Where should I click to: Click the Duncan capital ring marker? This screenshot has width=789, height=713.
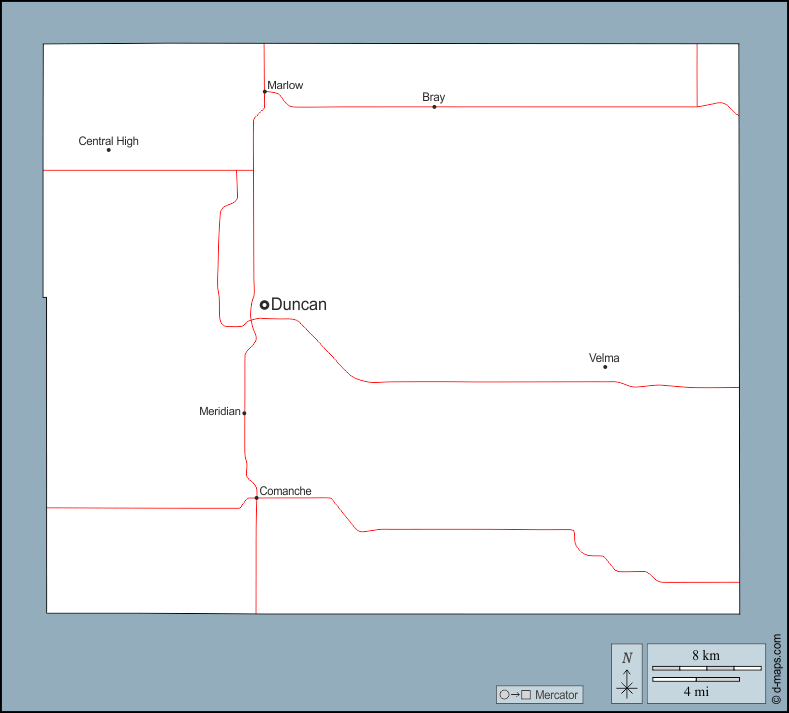tap(264, 304)
